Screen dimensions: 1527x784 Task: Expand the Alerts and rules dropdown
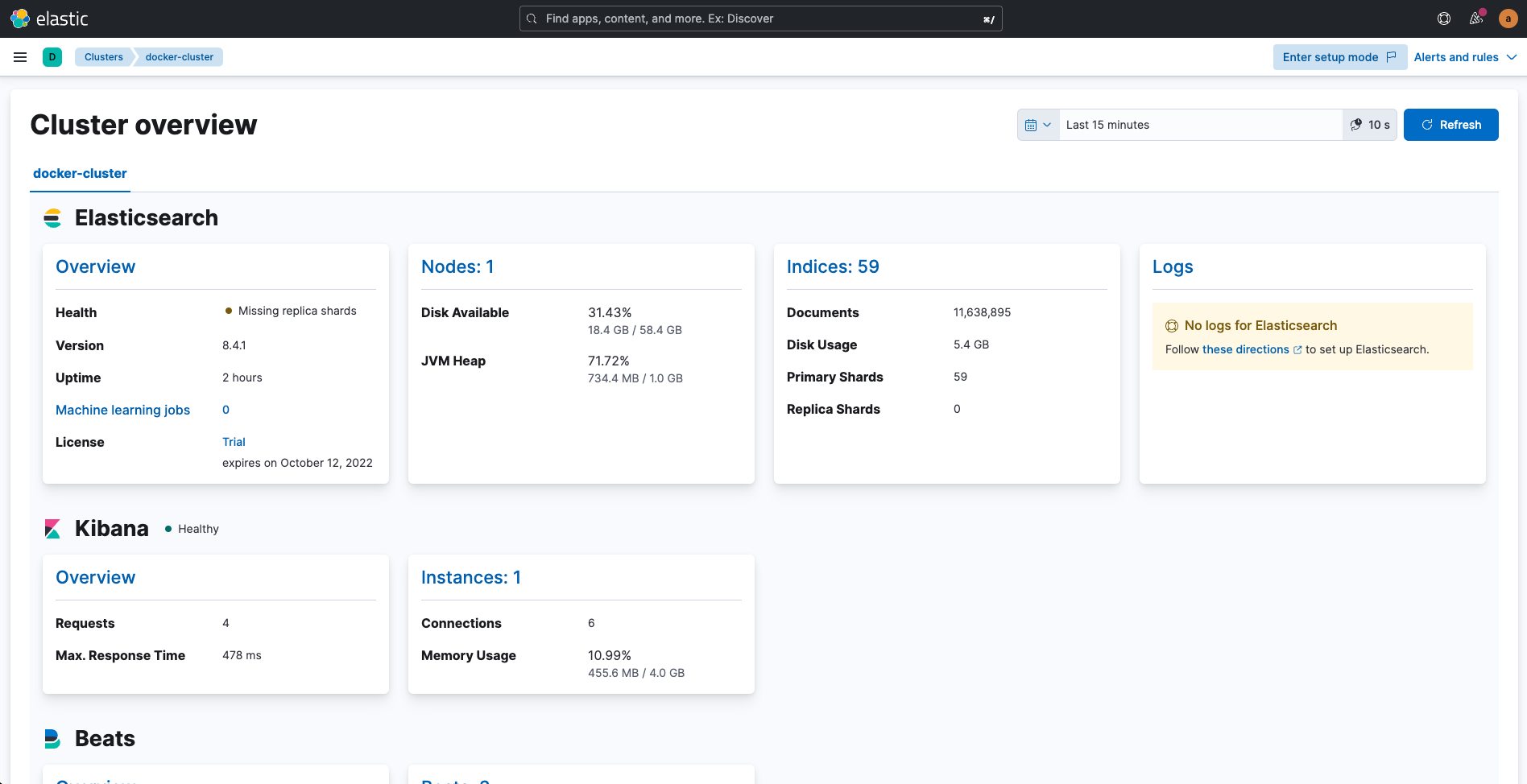(x=1466, y=57)
